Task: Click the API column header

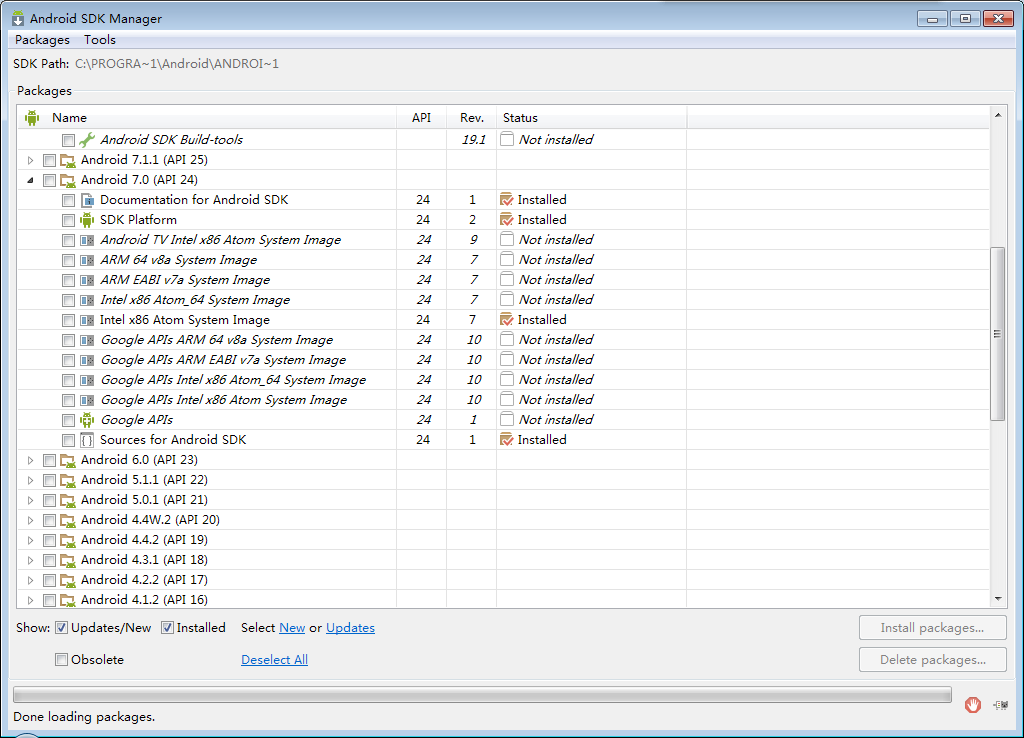Action: (421, 118)
